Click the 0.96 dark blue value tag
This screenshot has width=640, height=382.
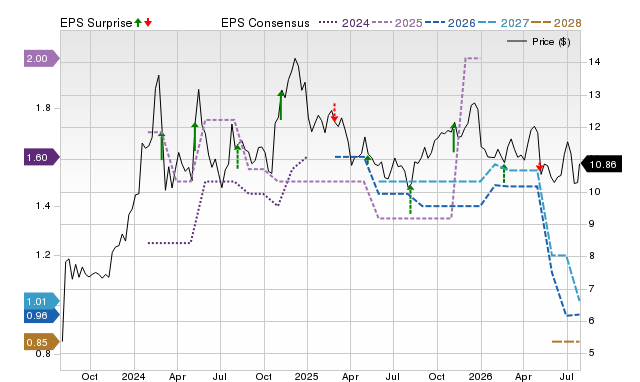(42, 315)
